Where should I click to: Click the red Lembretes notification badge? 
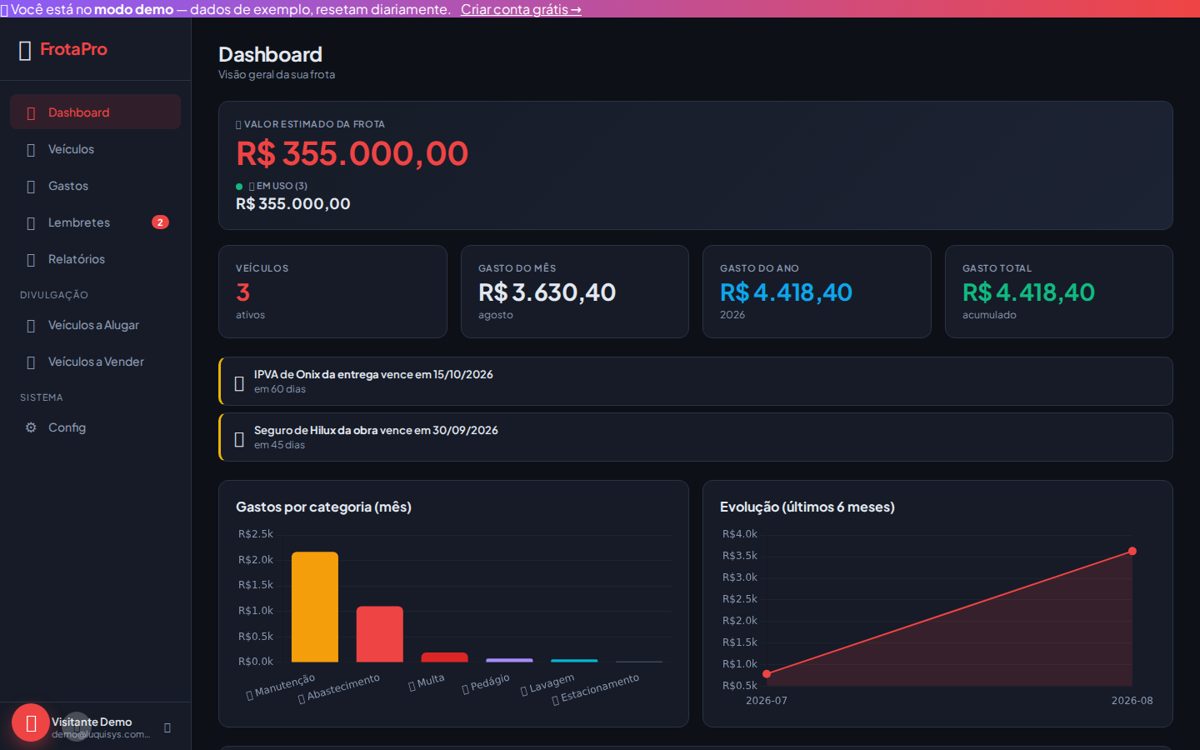pos(160,222)
